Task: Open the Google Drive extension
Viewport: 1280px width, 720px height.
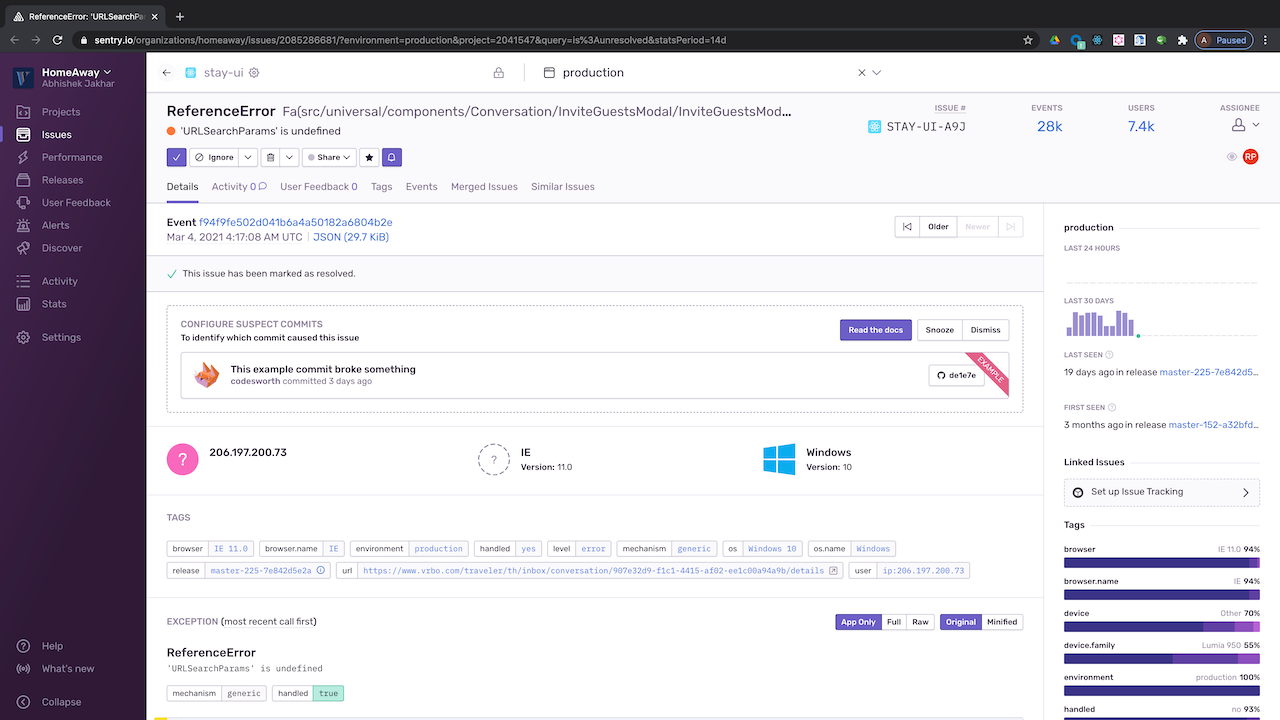Action: (x=1054, y=40)
